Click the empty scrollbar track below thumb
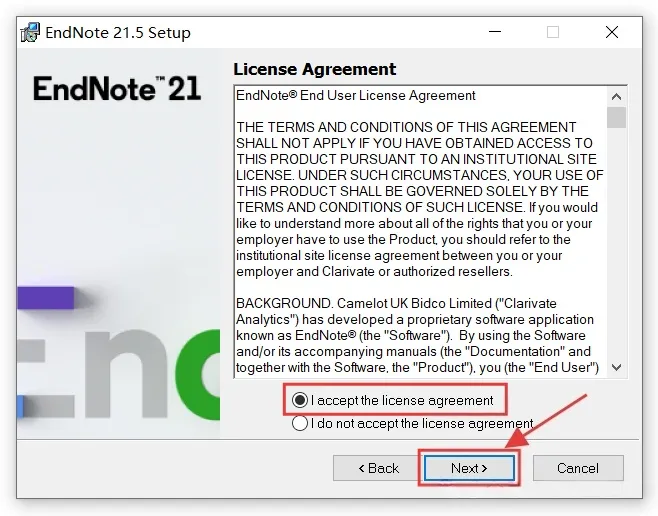 click(x=616, y=242)
